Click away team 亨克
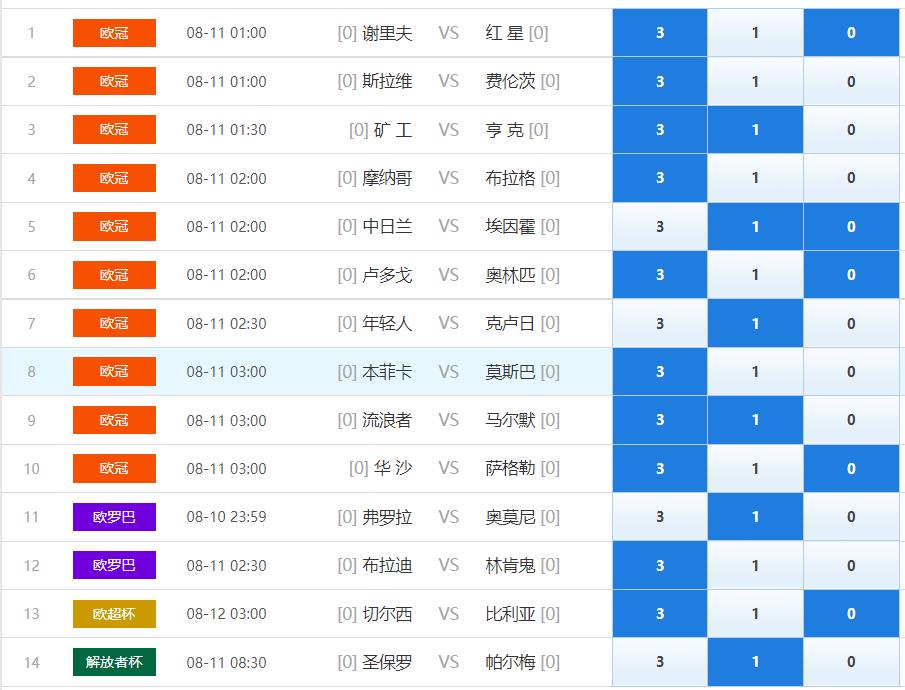 504,130
